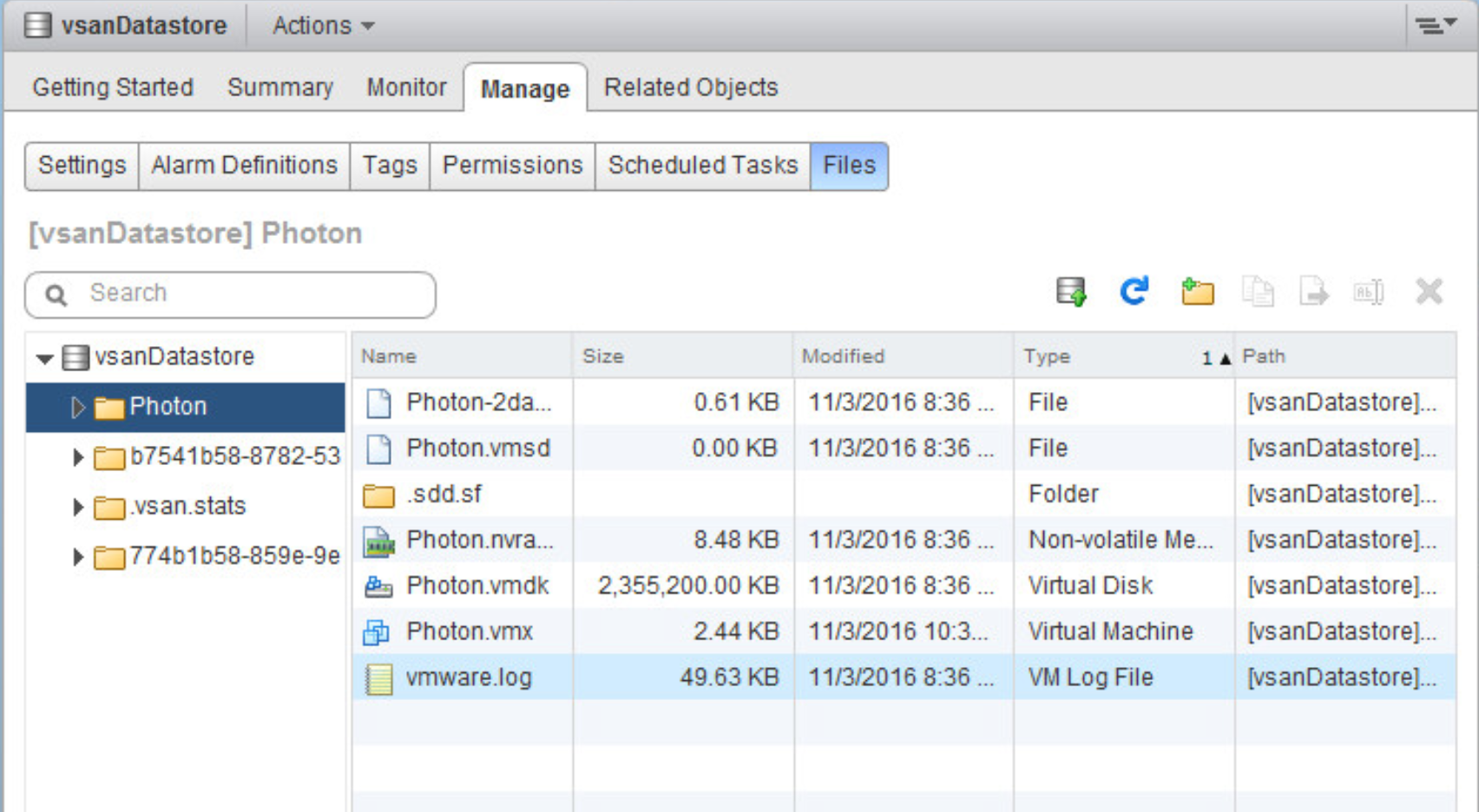Click the rename file toolbar icon

tap(1369, 292)
